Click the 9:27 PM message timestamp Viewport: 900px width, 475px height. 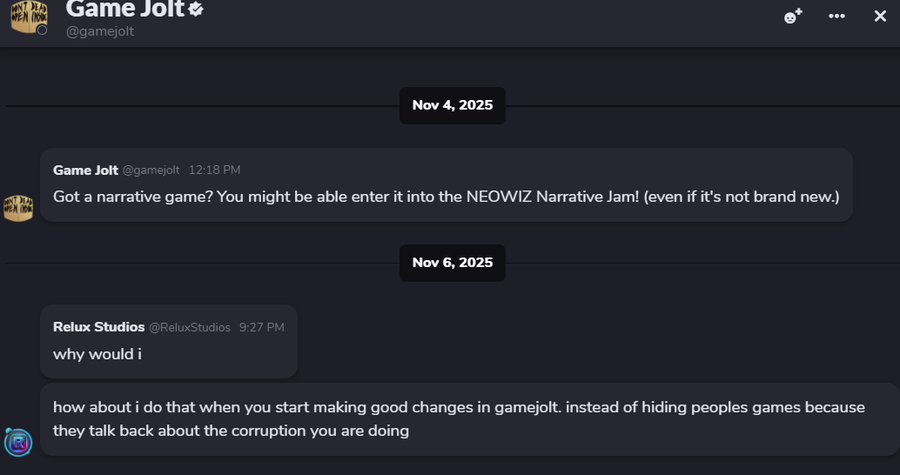coord(261,327)
